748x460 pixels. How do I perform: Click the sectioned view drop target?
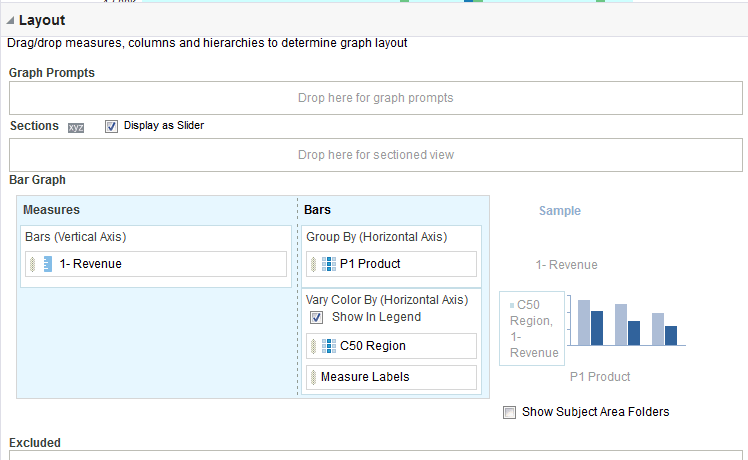pos(375,155)
